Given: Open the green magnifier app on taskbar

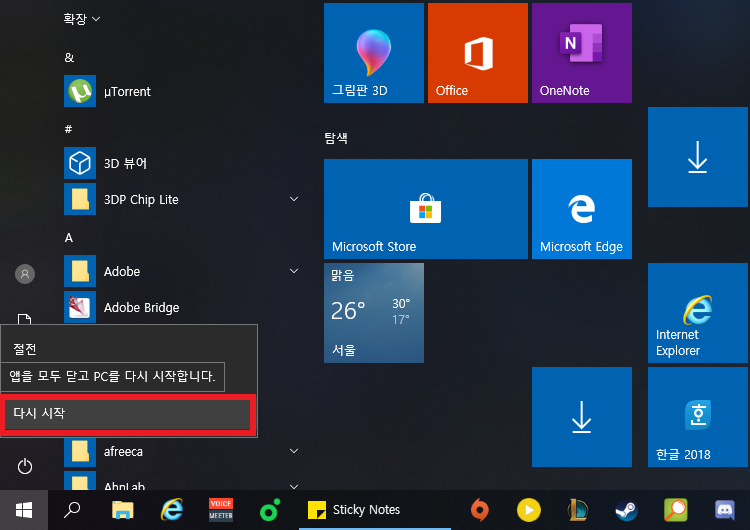Looking at the screenshot, I should (676, 510).
